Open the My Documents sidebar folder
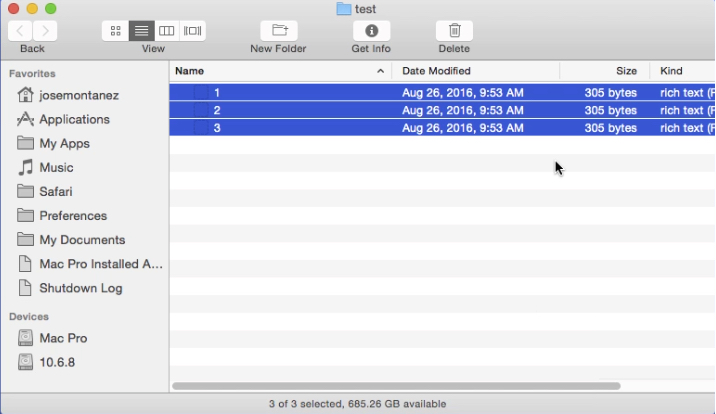Viewport: 716px width, 414px height. [x=71, y=240]
